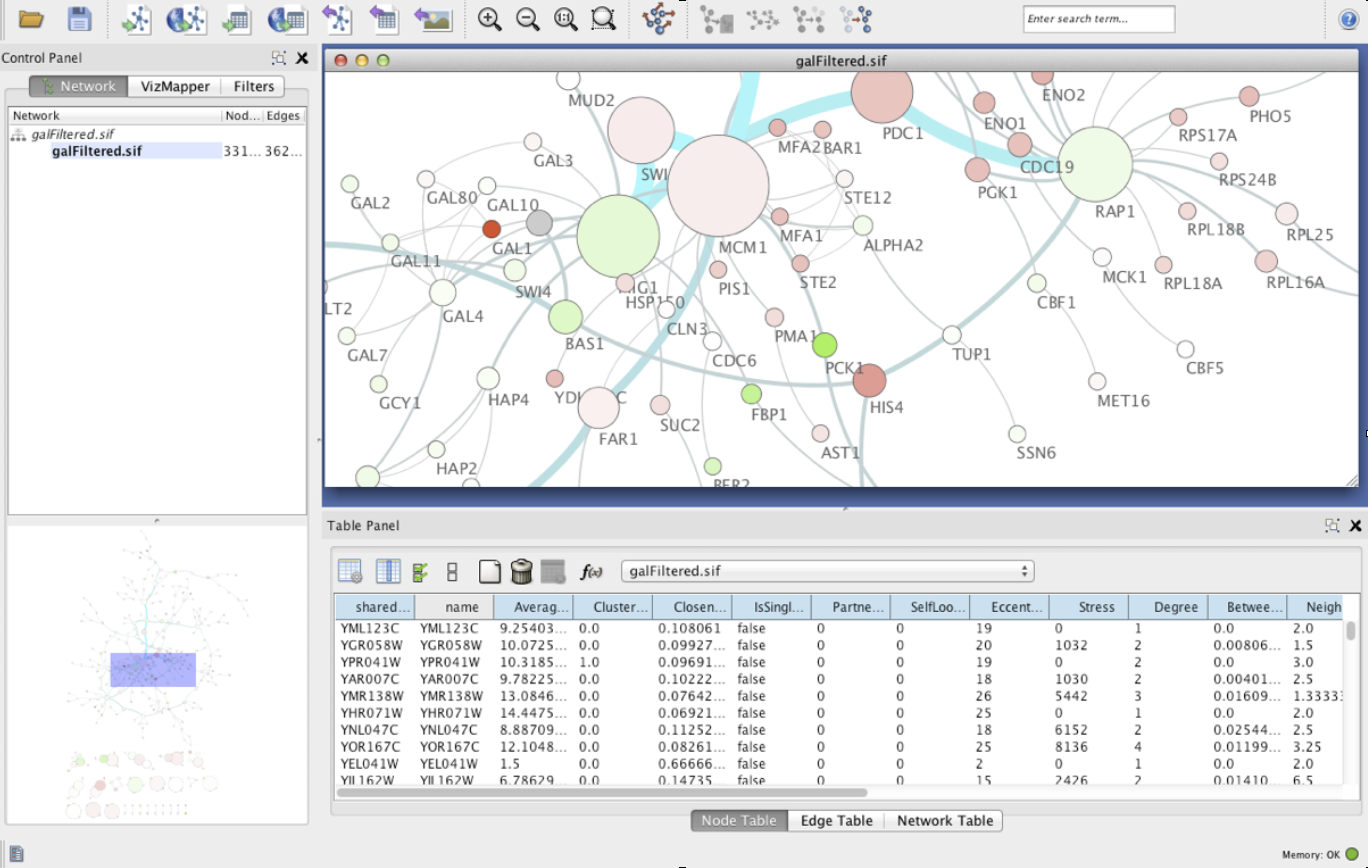Switch to the VizMapper tab
This screenshot has width=1368, height=868.
[175, 86]
